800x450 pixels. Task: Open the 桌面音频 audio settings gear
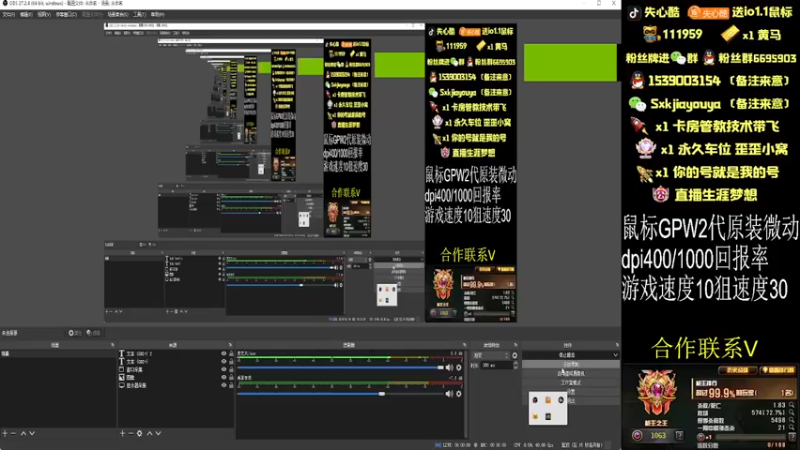(x=459, y=394)
